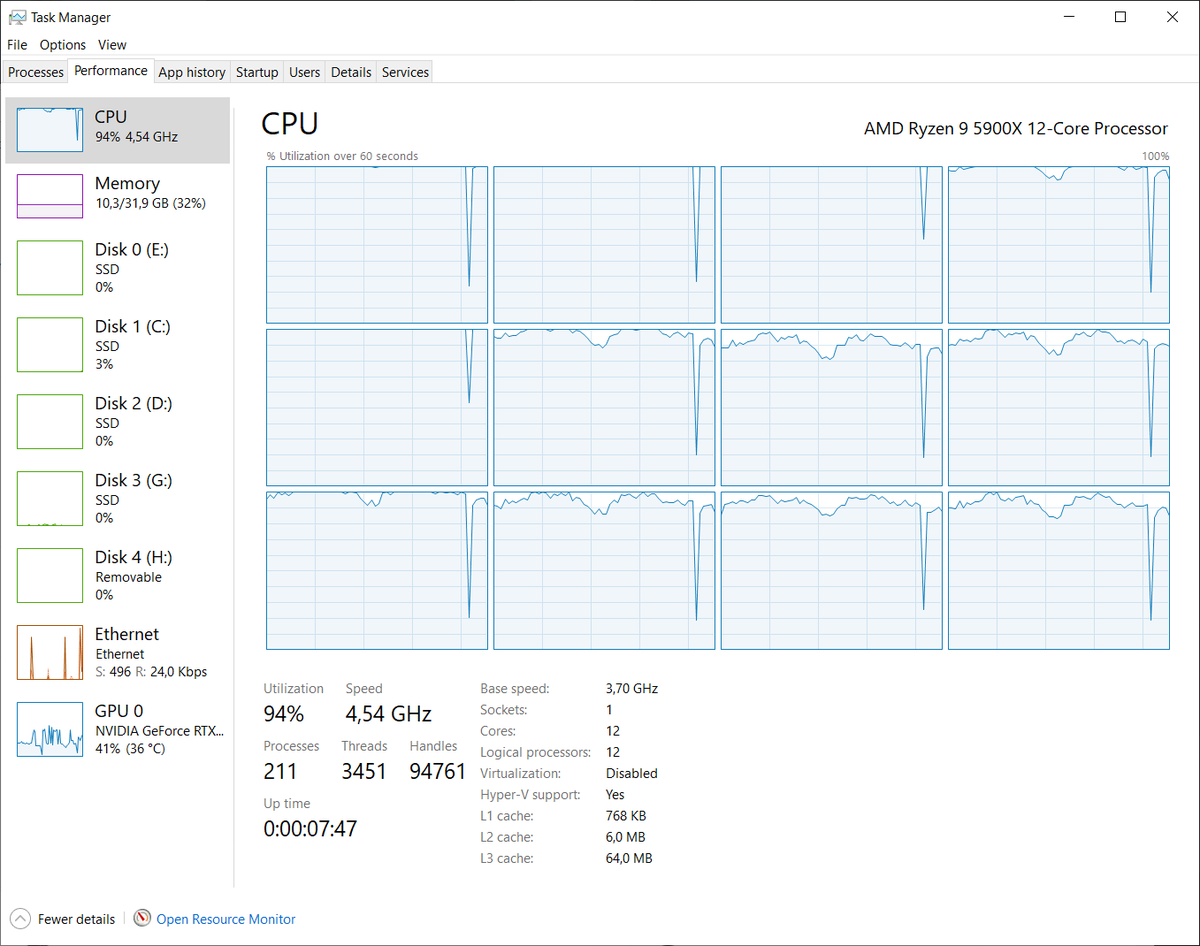Click the AMD Ryzen 9 5900X processor name

tap(1016, 129)
